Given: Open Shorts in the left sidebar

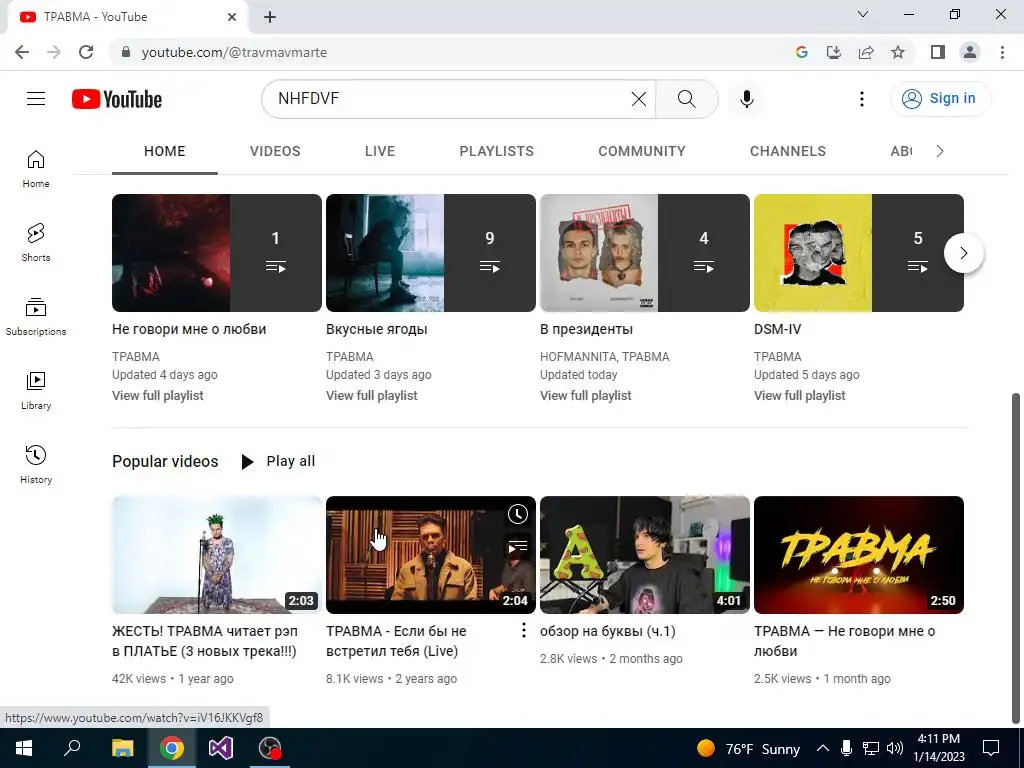Looking at the screenshot, I should tap(36, 242).
